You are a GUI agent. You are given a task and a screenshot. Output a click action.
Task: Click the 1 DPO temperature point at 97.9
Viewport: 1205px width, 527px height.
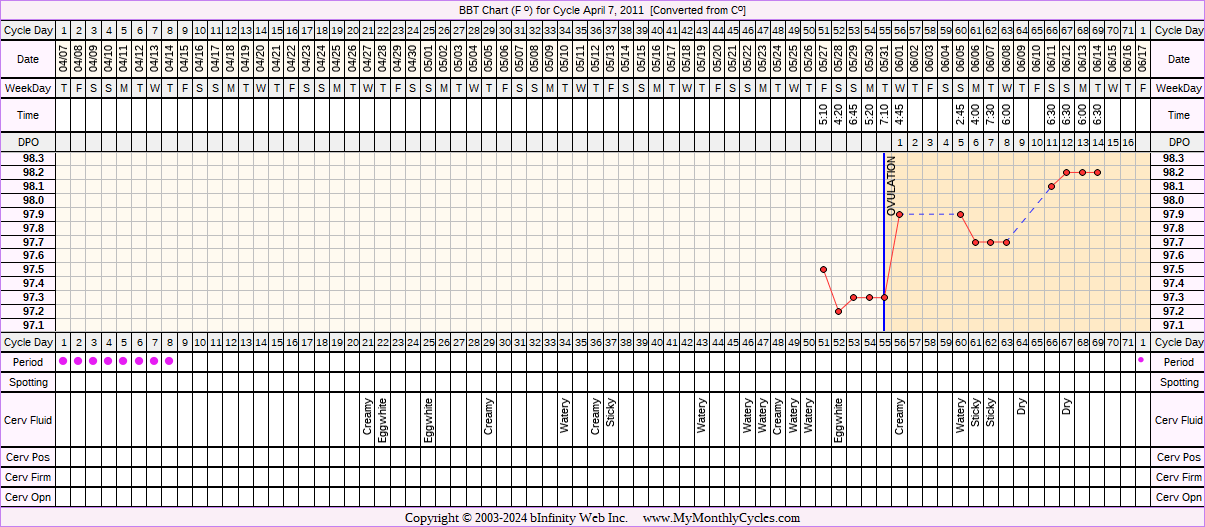click(x=899, y=214)
